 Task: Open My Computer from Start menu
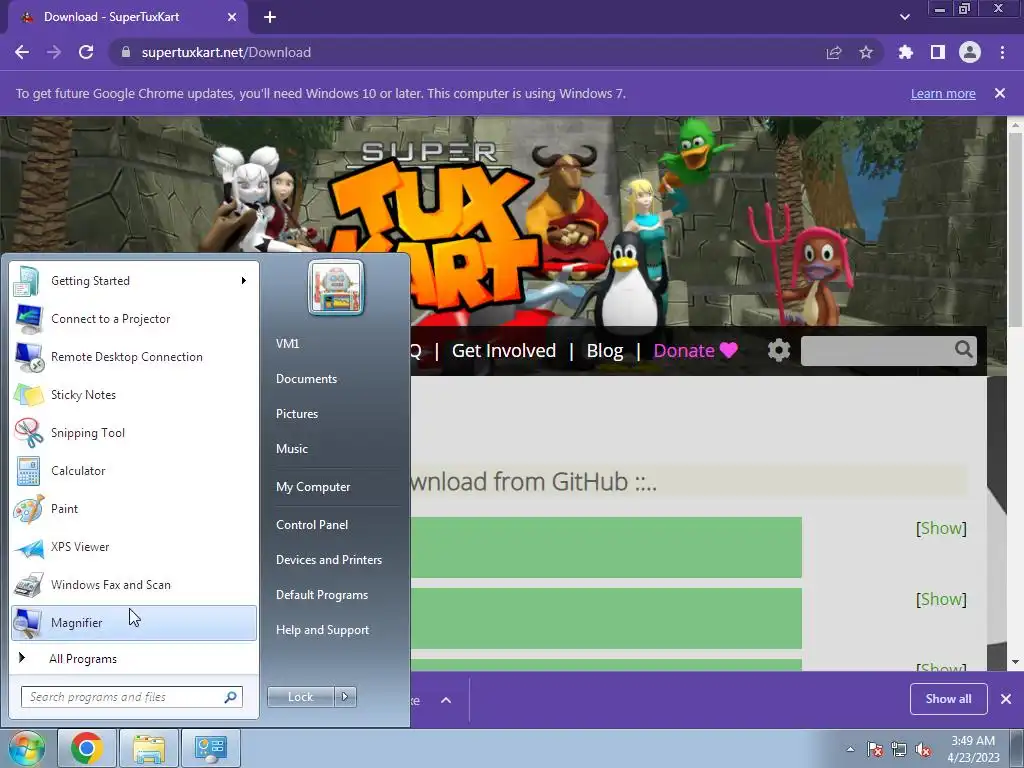pyautogui.click(x=313, y=487)
